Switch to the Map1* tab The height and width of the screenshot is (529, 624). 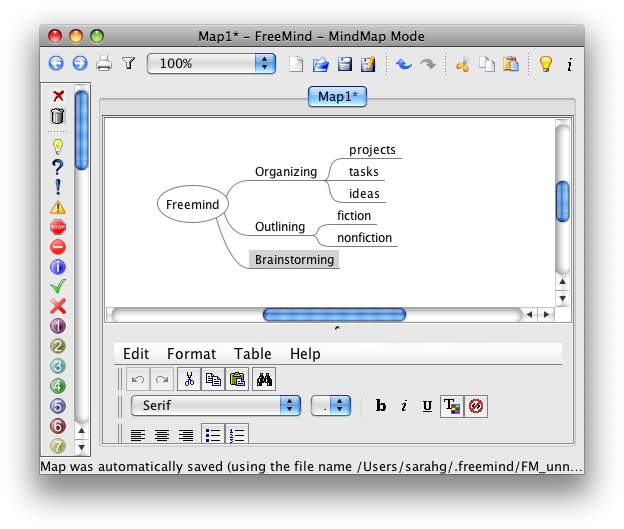337,97
